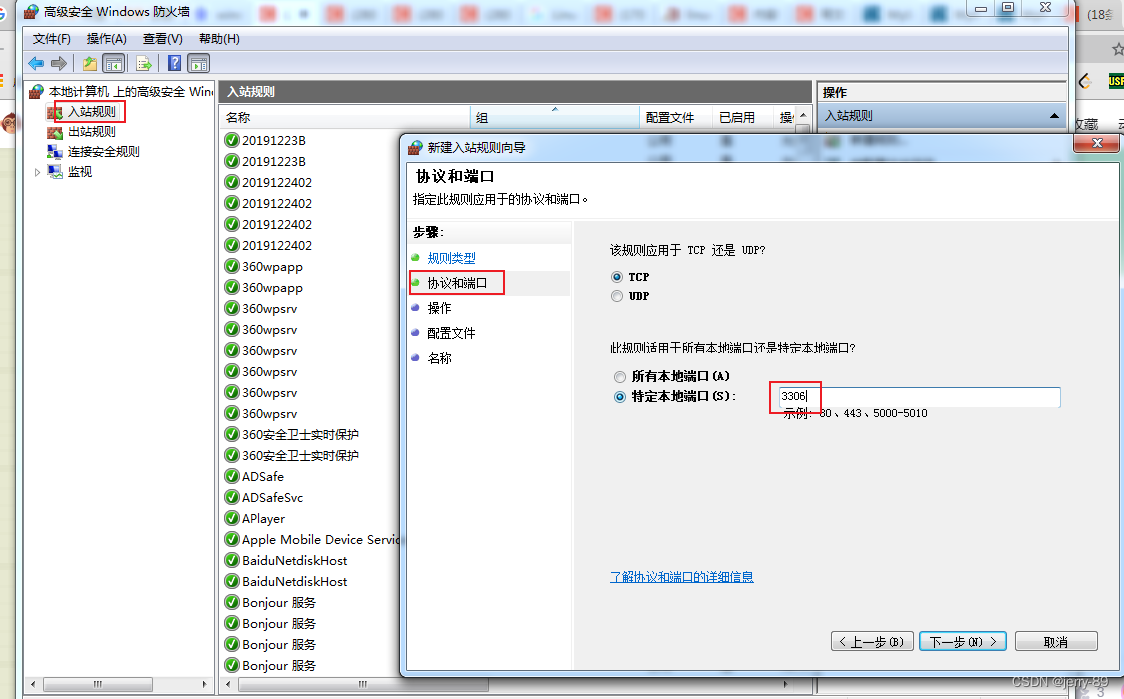Click the Up one level folder icon
This screenshot has width=1124, height=699.
tap(90, 64)
